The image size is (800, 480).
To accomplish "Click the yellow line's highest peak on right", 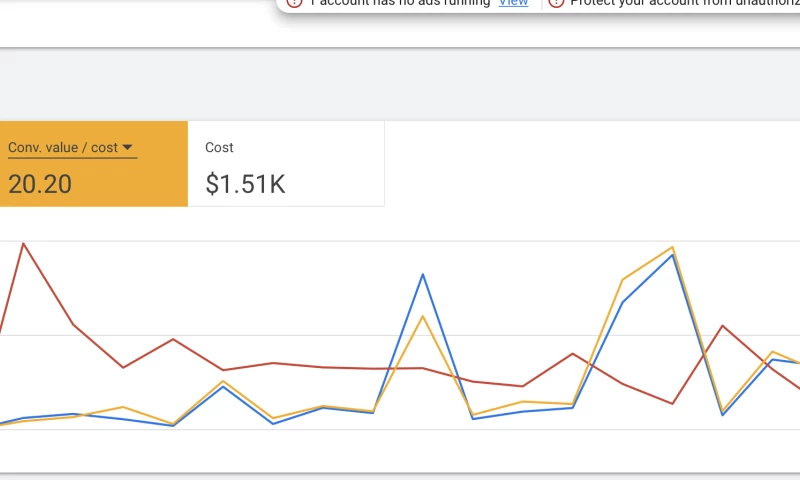I will click(673, 247).
